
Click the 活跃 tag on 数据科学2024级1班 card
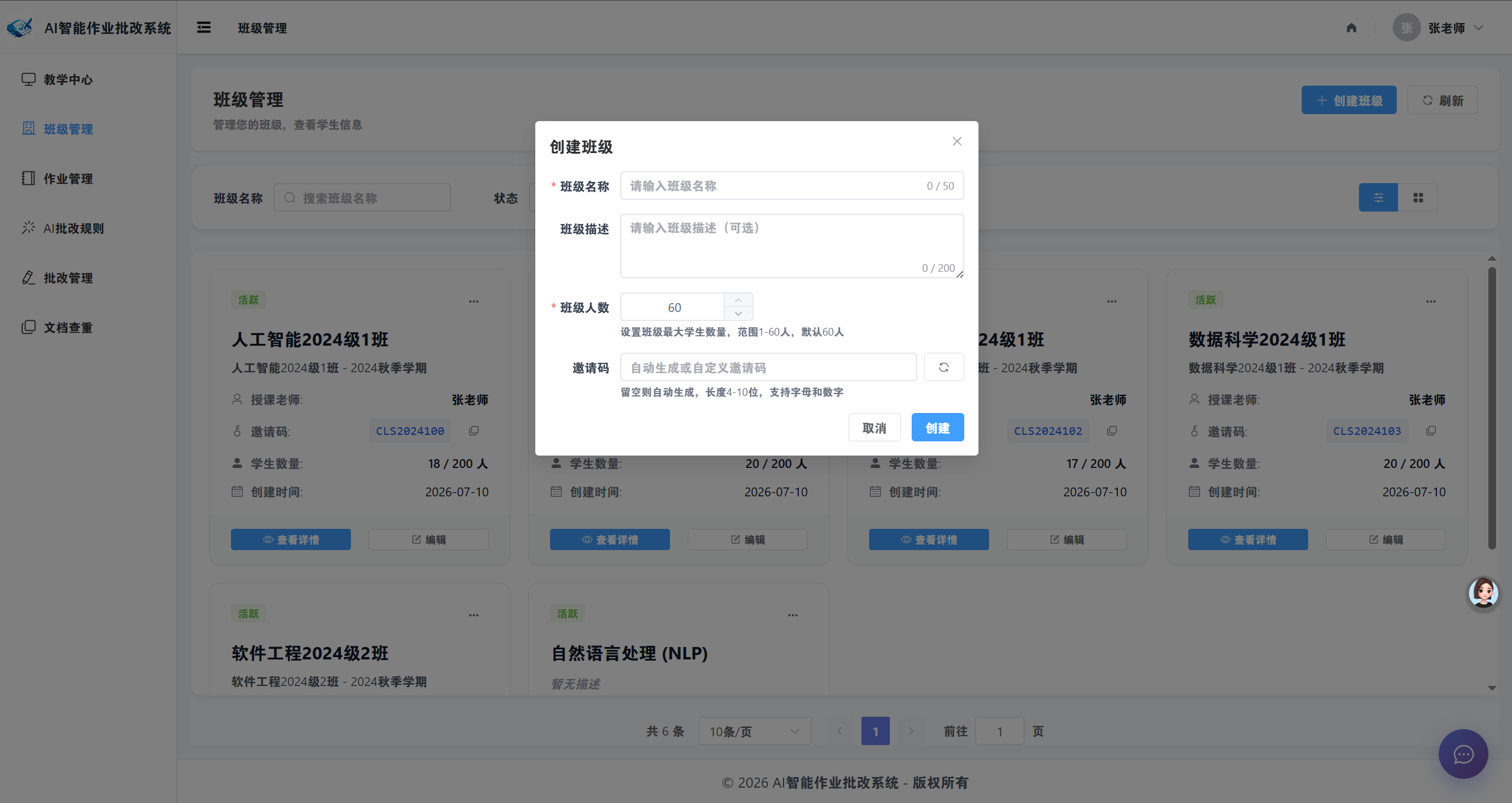click(x=1205, y=300)
